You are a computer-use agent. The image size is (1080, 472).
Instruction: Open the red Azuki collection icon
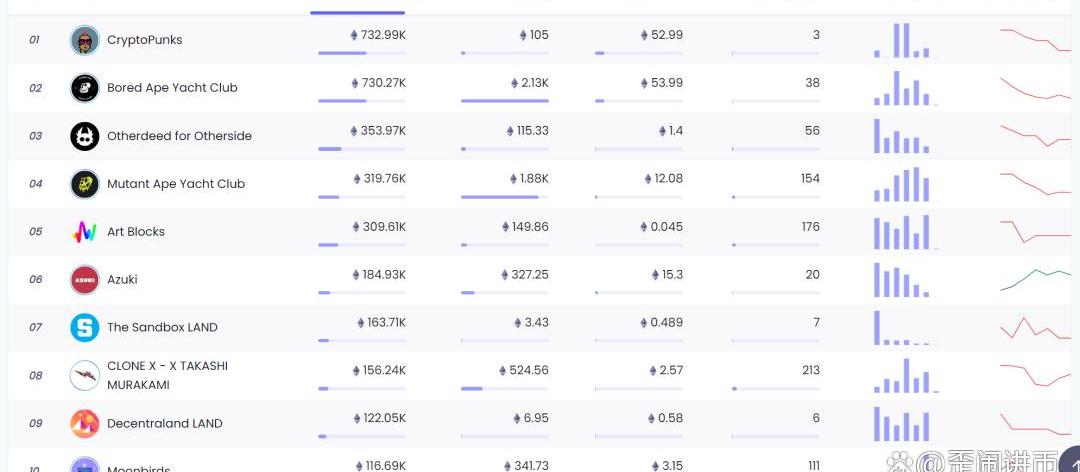pyautogui.click(x=84, y=280)
